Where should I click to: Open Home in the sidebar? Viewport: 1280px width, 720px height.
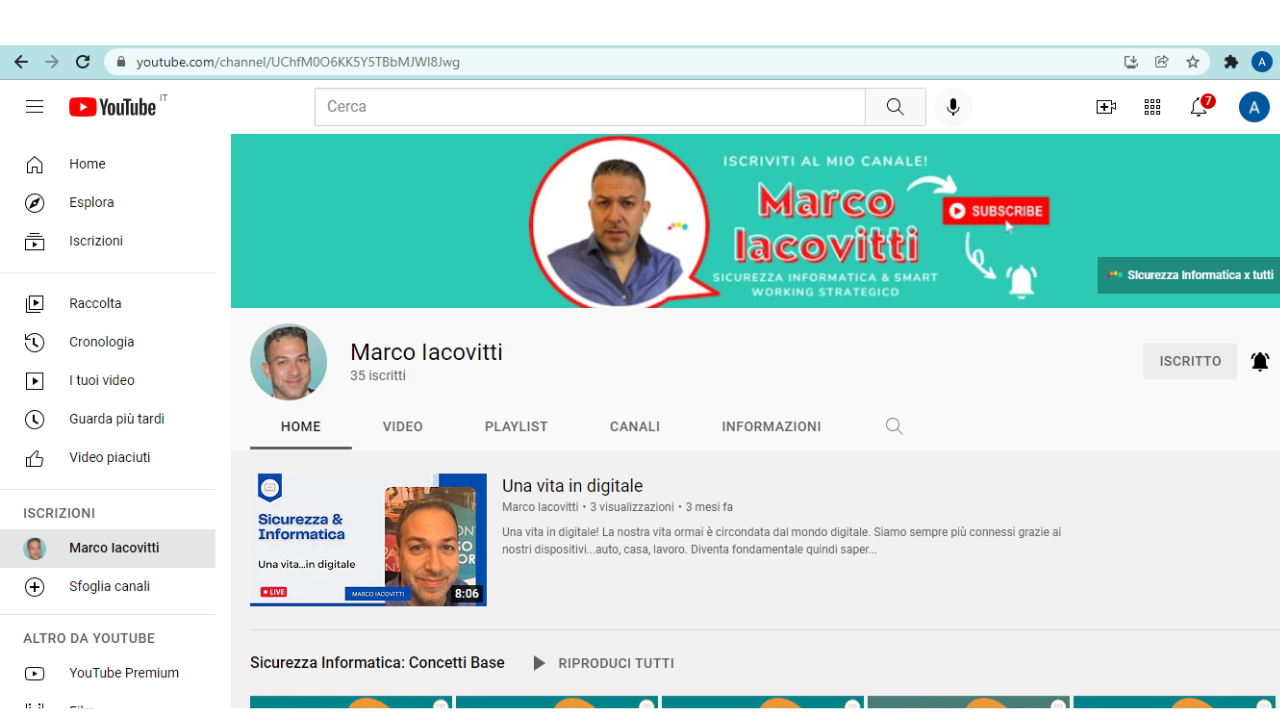108,164
